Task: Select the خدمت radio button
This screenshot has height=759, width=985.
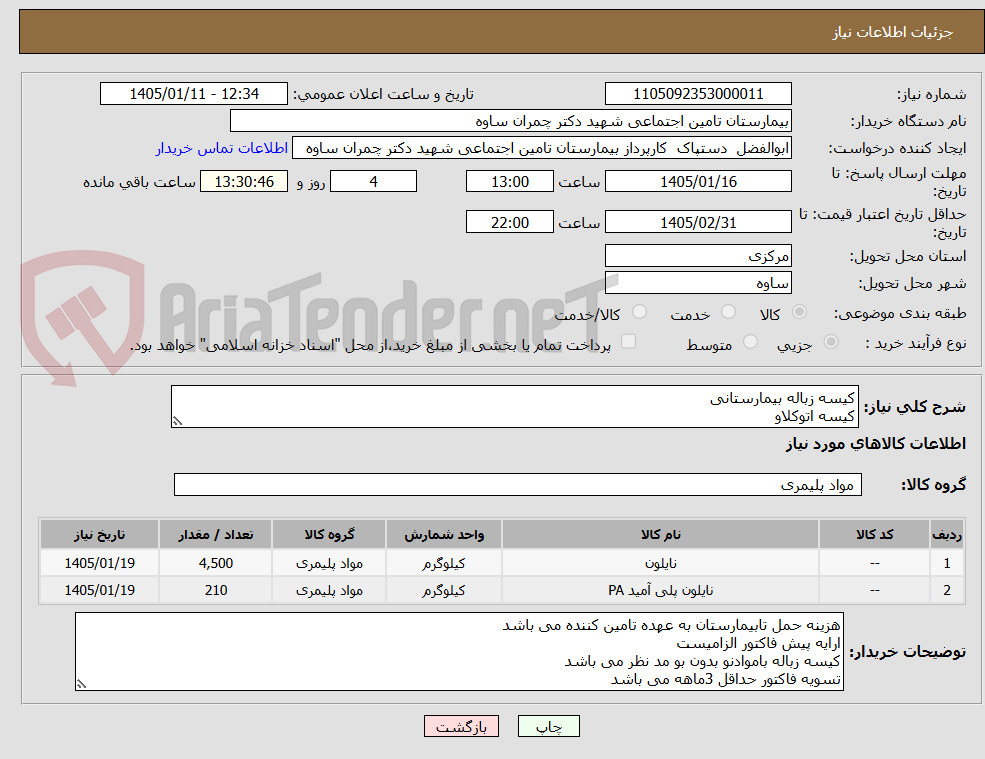Action: [728, 312]
